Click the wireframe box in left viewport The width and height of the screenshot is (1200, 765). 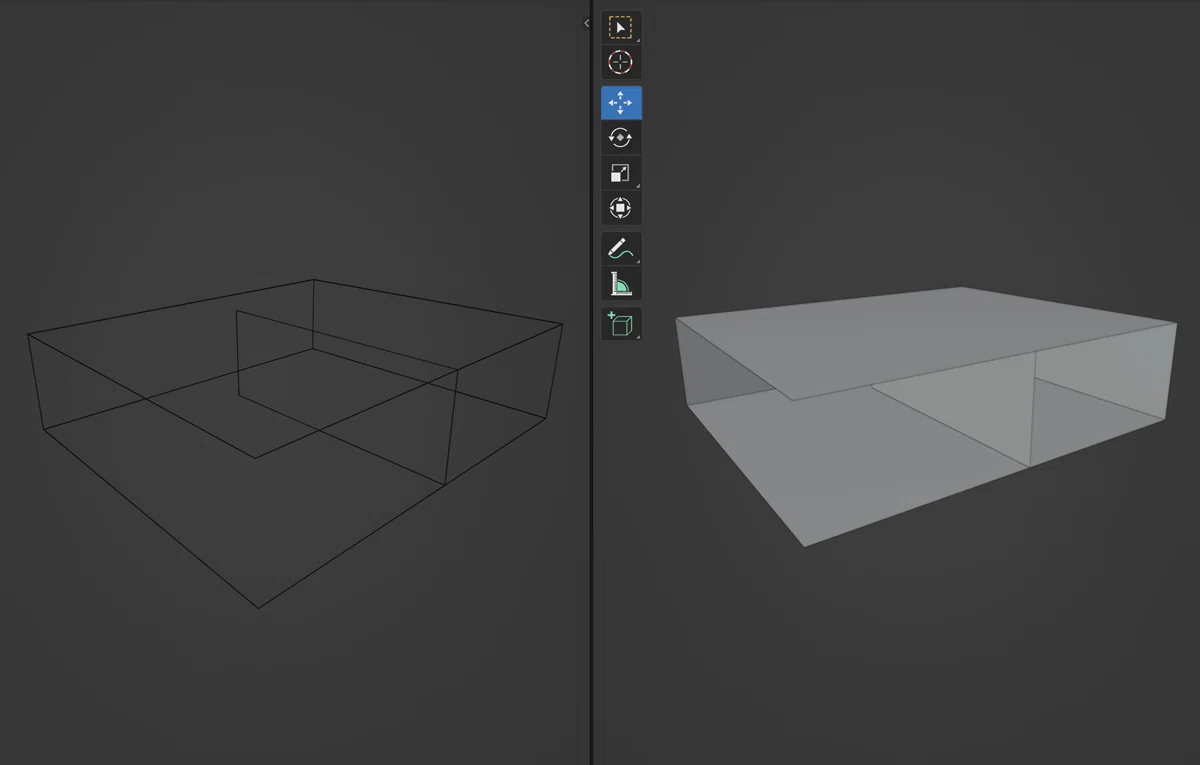coord(295,443)
